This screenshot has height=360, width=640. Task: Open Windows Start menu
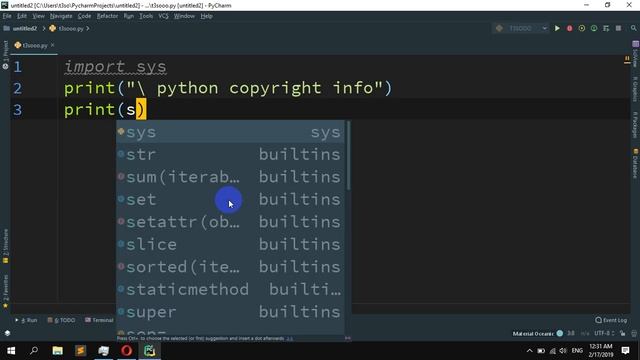(x=11, y=351)
